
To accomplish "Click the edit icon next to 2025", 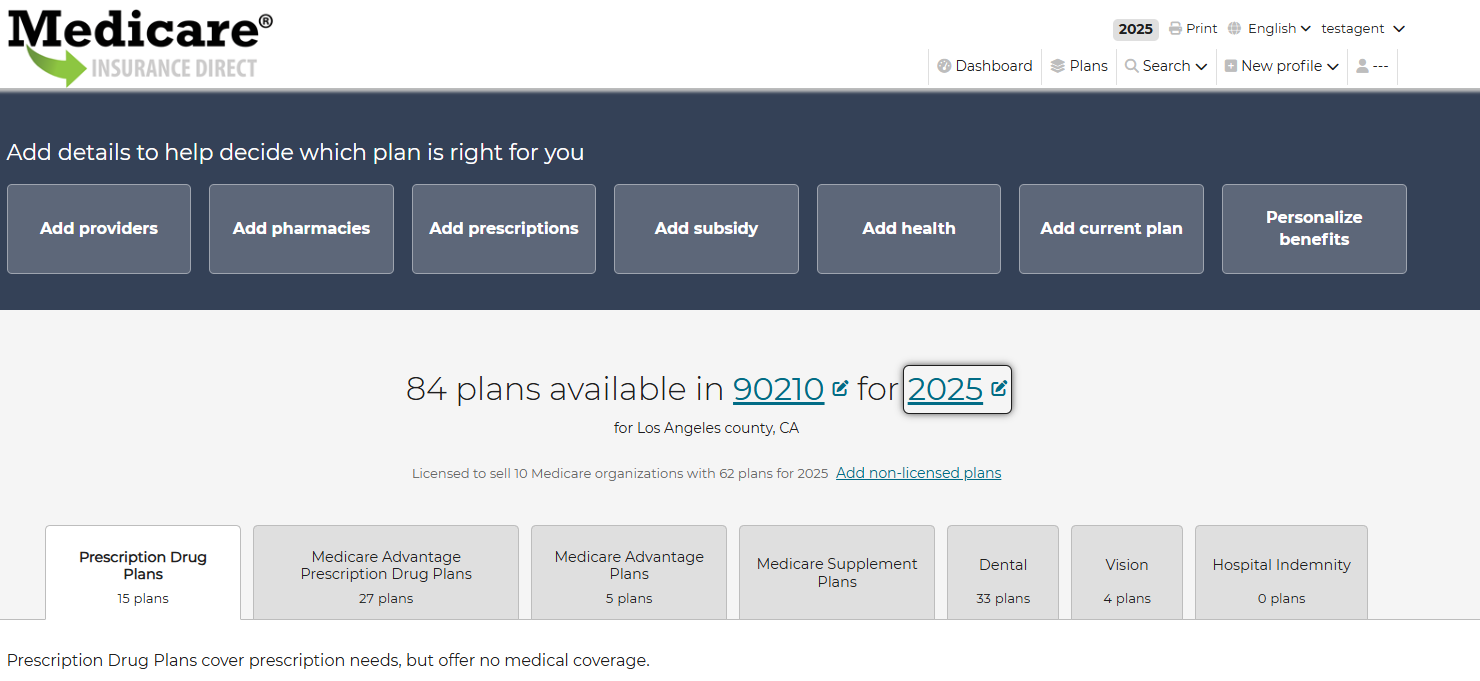I will coord(999,388).
